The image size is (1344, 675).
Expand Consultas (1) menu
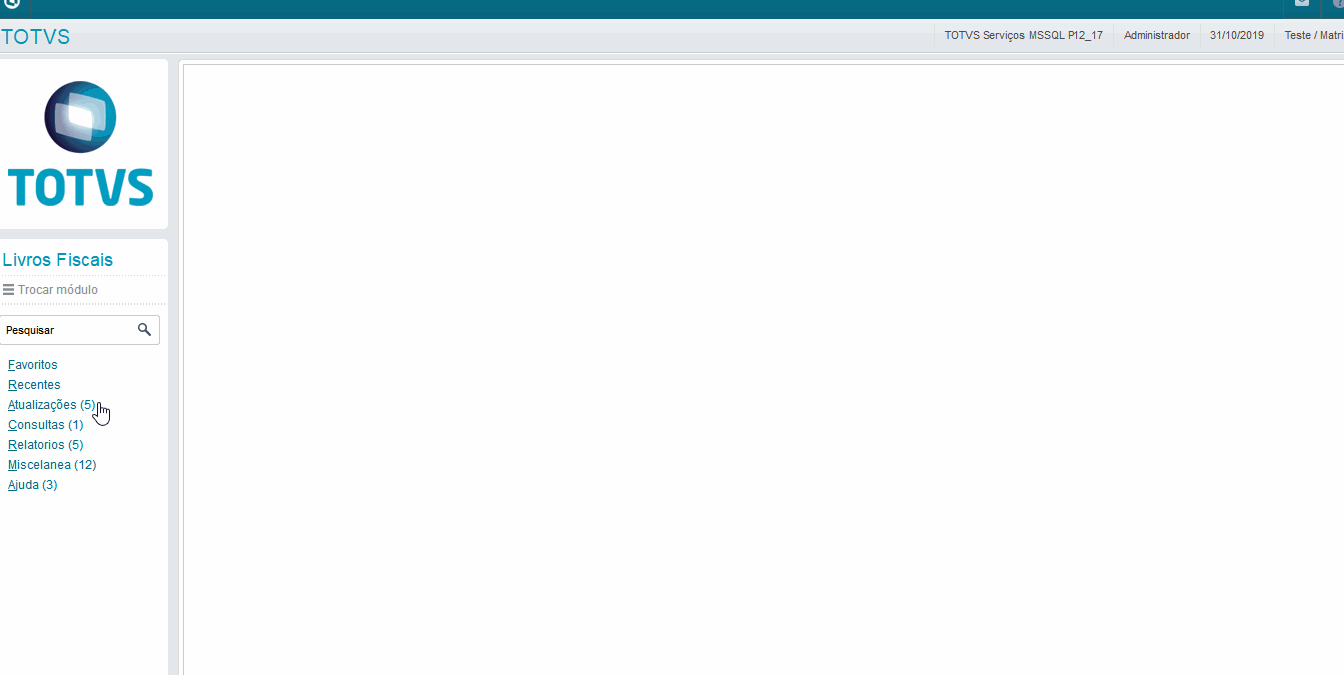pyautogui.click(x=46, y=425)
